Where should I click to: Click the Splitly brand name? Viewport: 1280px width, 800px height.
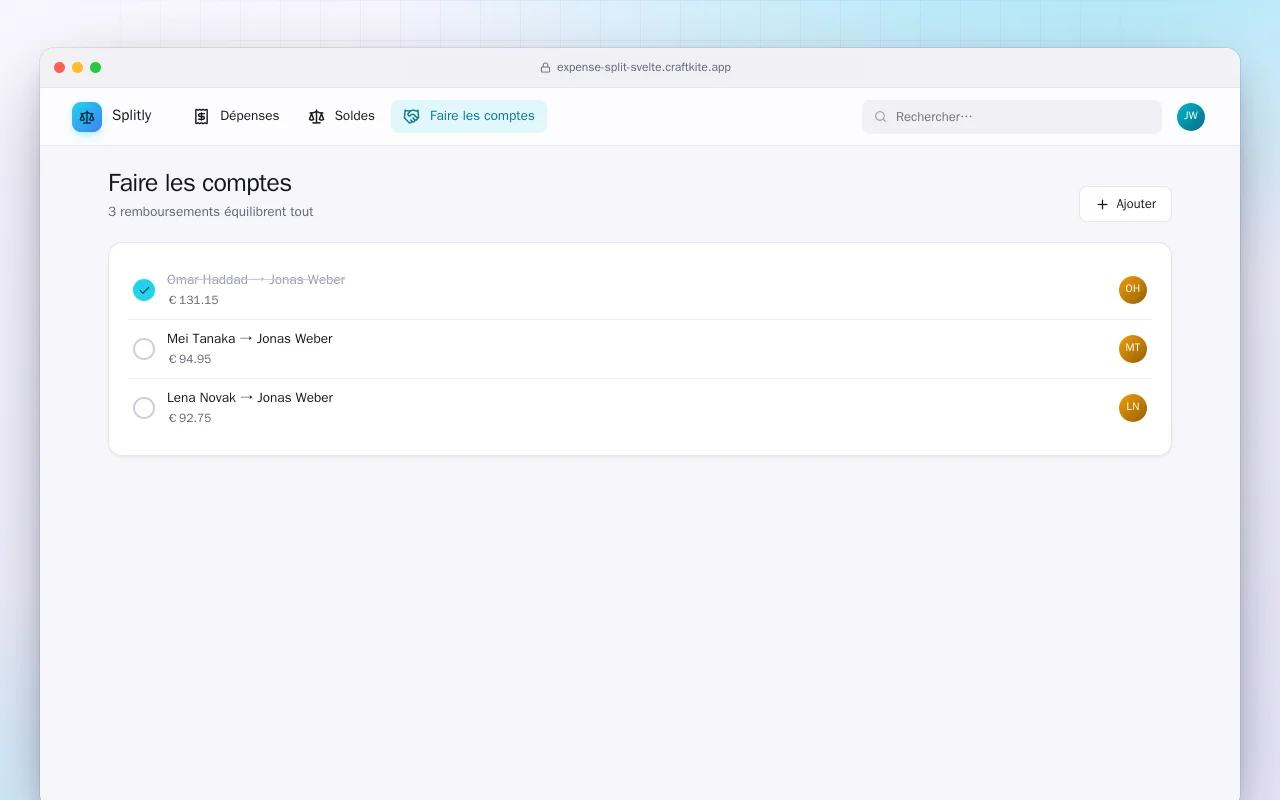[132, 116]
